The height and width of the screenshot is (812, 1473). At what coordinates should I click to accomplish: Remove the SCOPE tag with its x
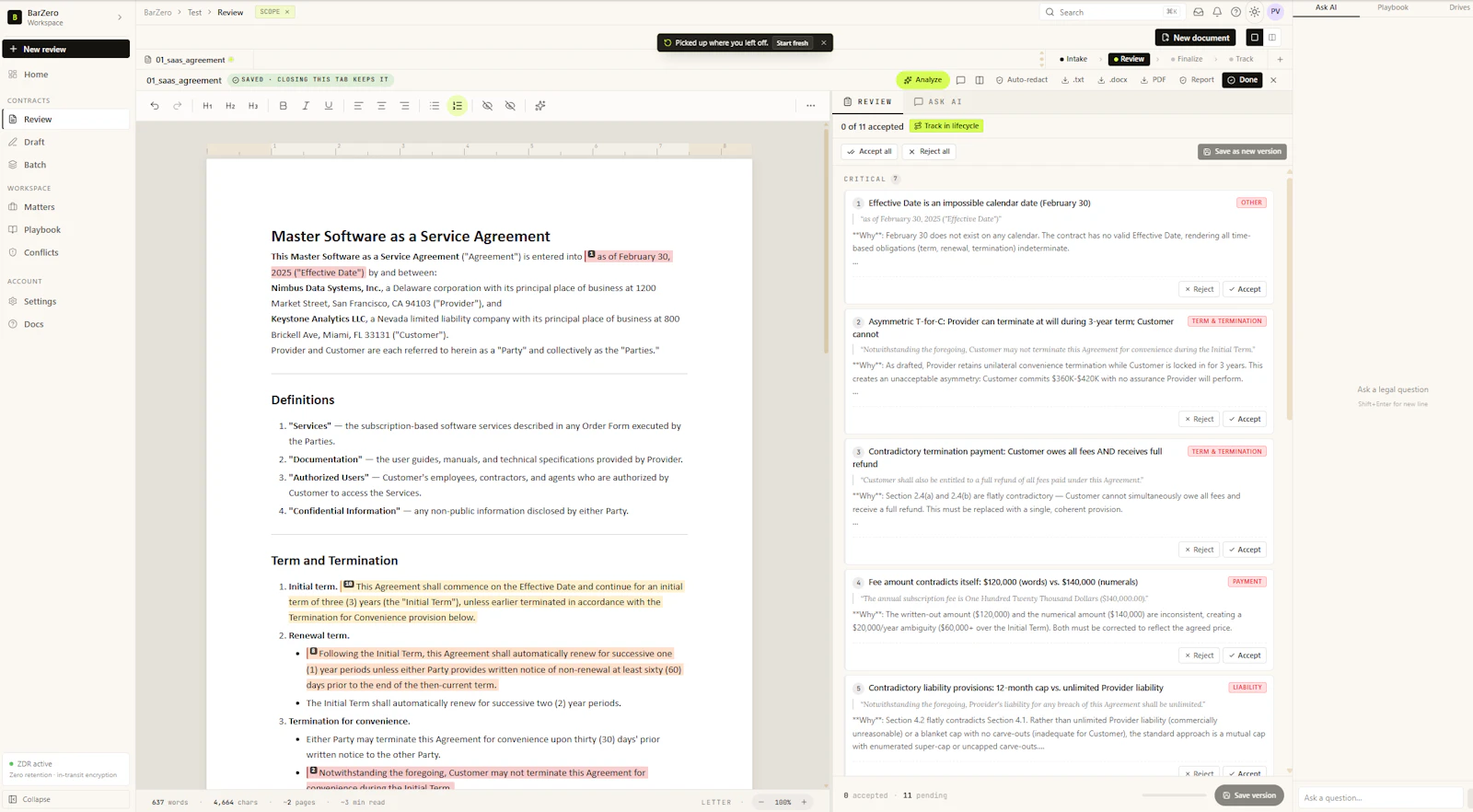pos(287,12)
